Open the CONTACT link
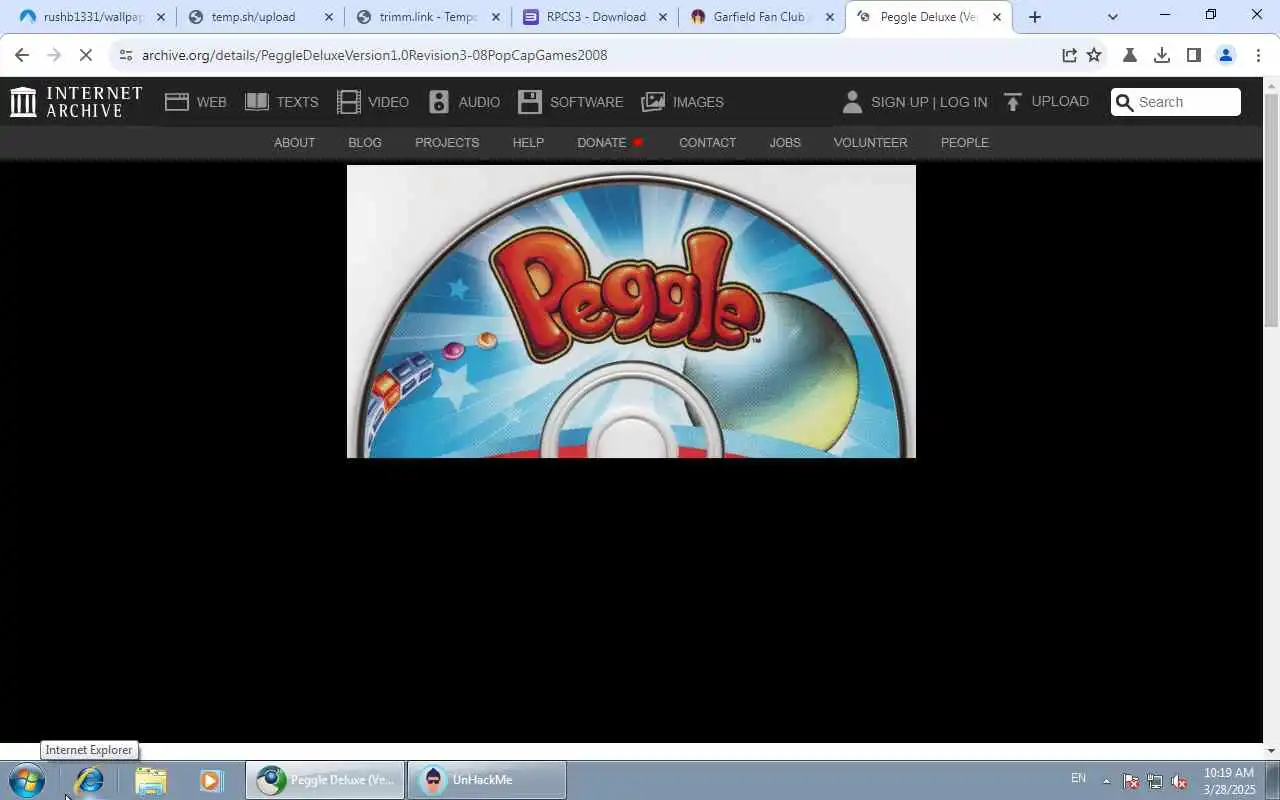 click(707, 143)
